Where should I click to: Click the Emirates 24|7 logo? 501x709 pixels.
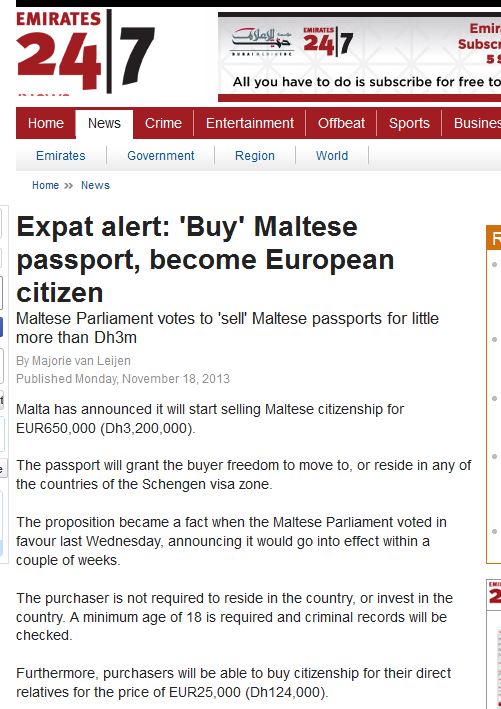coord(85,52)
